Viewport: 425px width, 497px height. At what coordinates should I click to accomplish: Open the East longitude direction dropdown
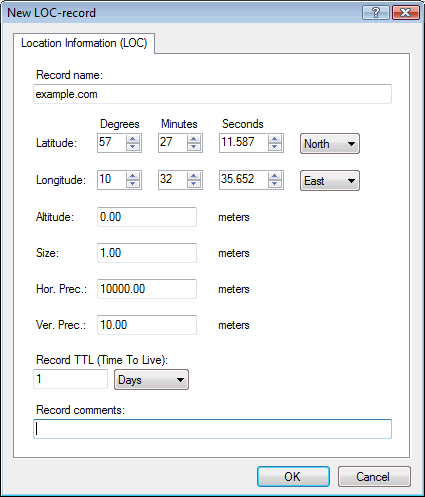tap(330, 181)
